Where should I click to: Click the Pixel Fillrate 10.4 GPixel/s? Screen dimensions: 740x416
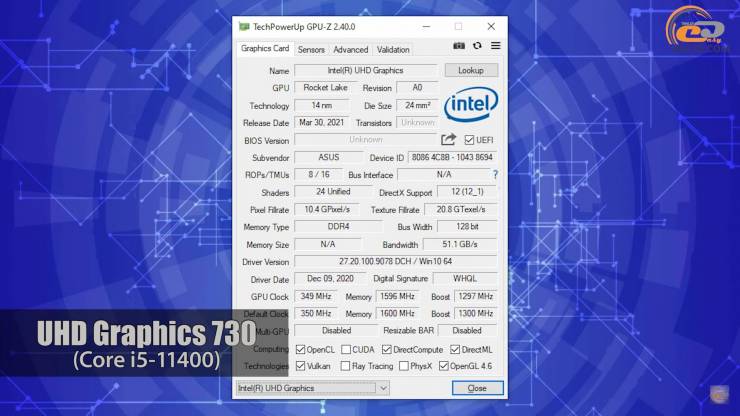(x=327, y=209)
